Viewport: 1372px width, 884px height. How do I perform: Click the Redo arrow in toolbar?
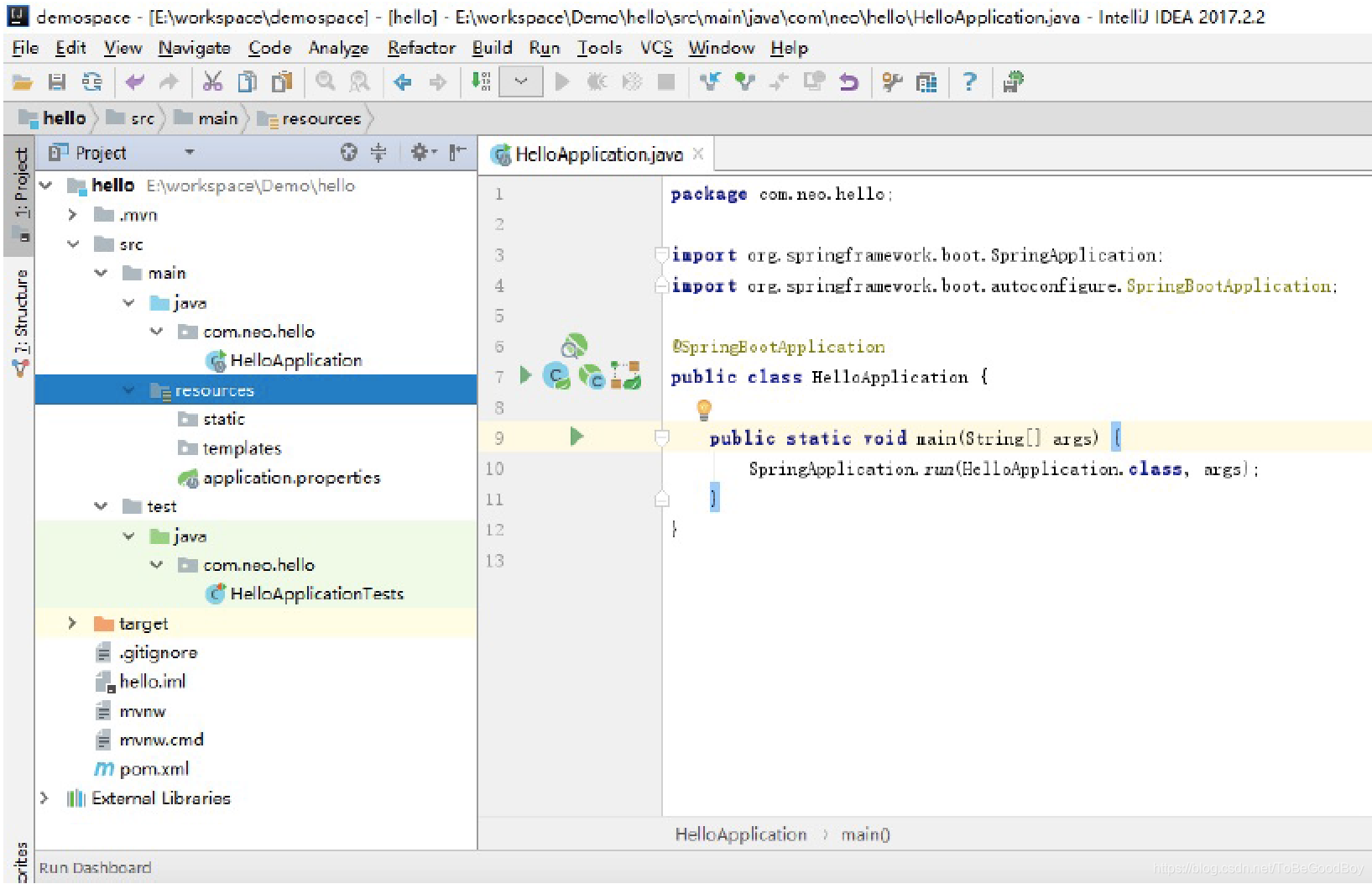(x=169, y=82)
